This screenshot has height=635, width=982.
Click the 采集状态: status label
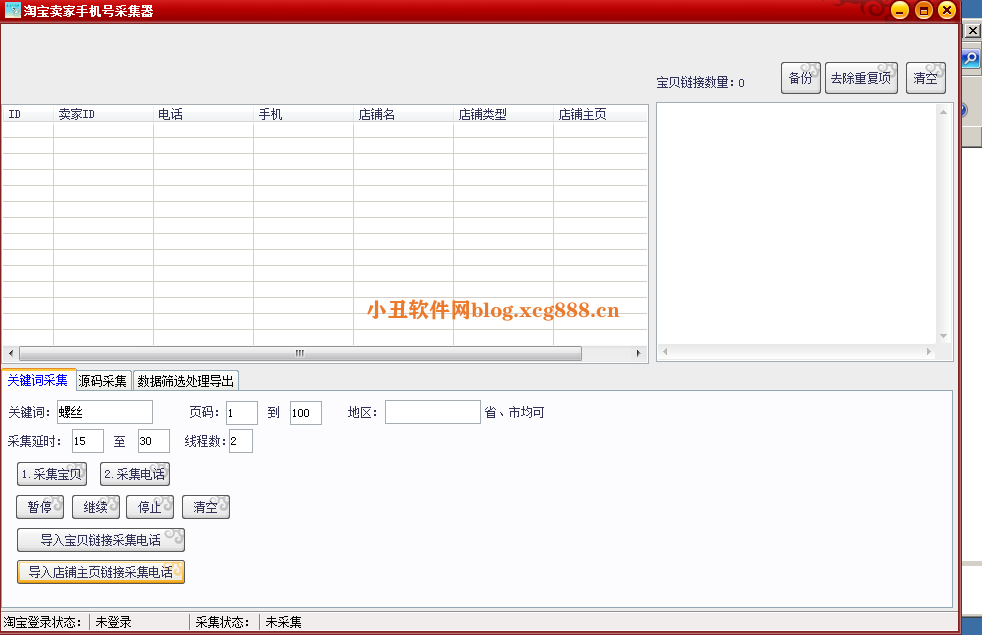pyautogui.click(x=222, y=622)
